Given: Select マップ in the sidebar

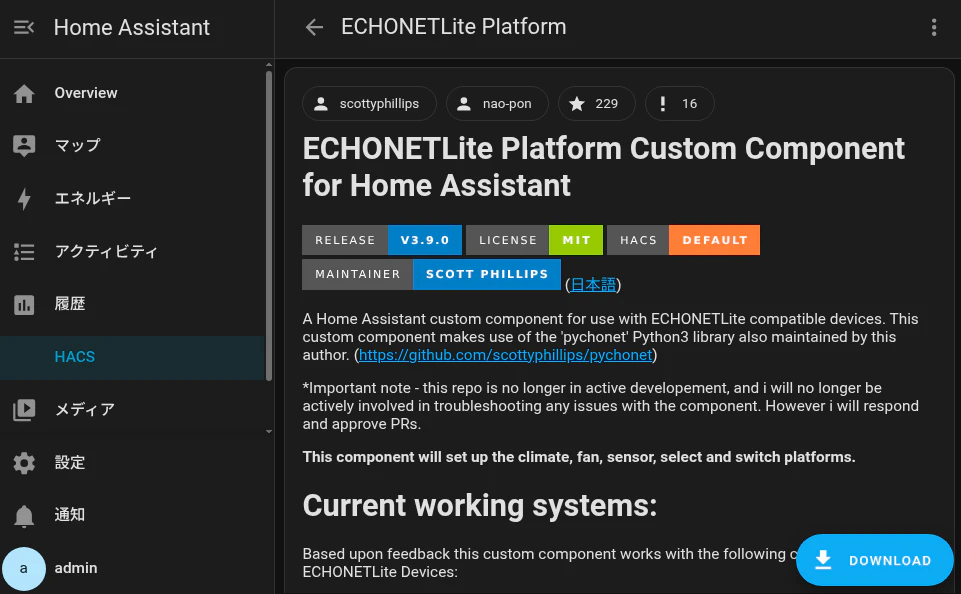Looking at the screenshot, I should tap(132, 146).
